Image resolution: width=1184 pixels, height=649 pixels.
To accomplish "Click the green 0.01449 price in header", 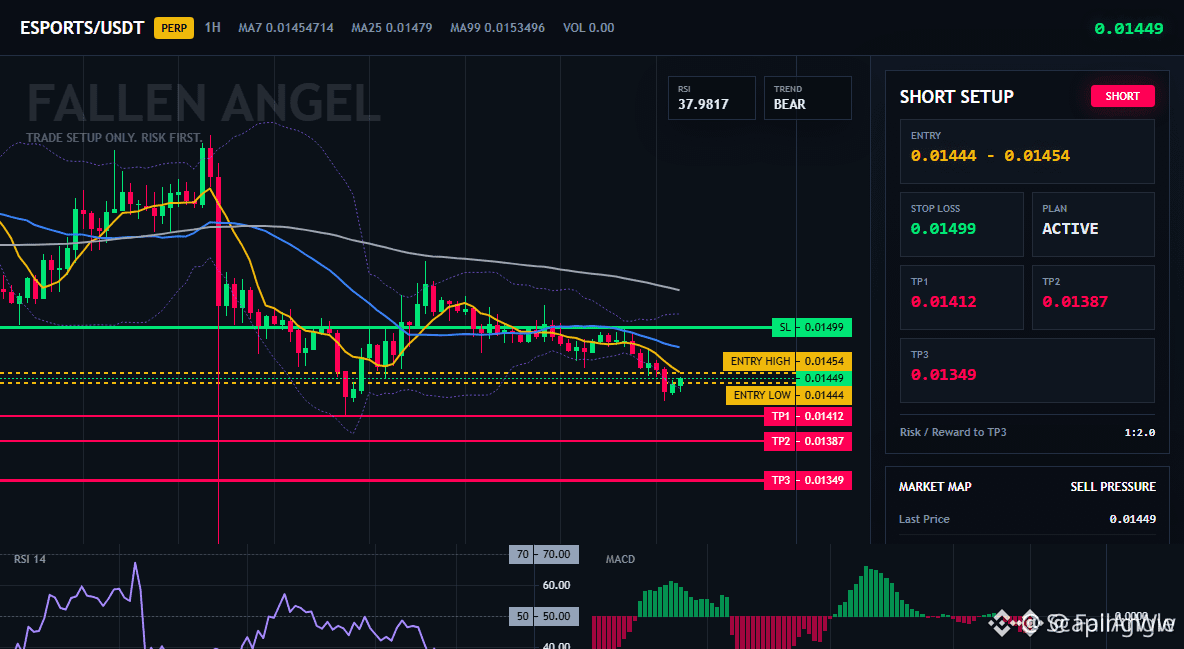I will [x=1128, y=29].
